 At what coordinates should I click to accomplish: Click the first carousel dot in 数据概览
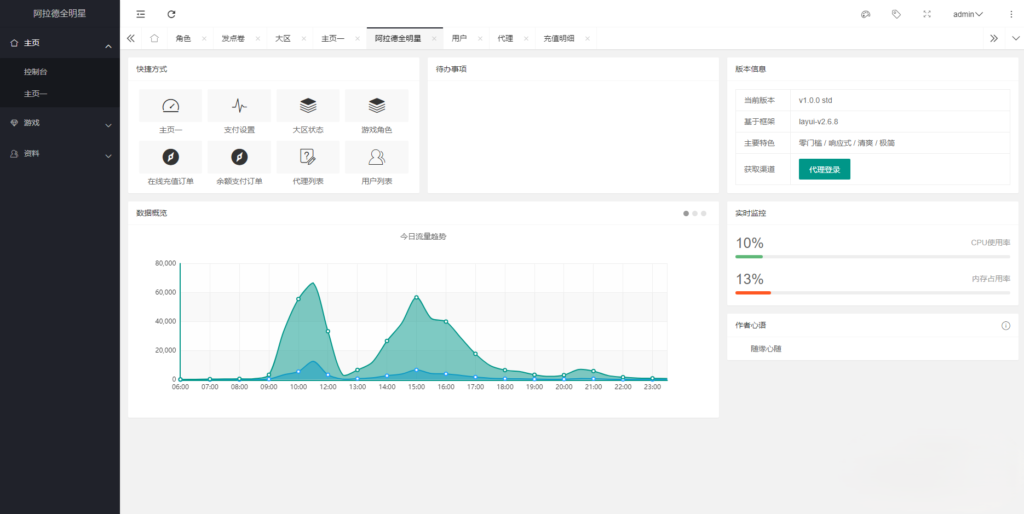(x=686, y=213)
